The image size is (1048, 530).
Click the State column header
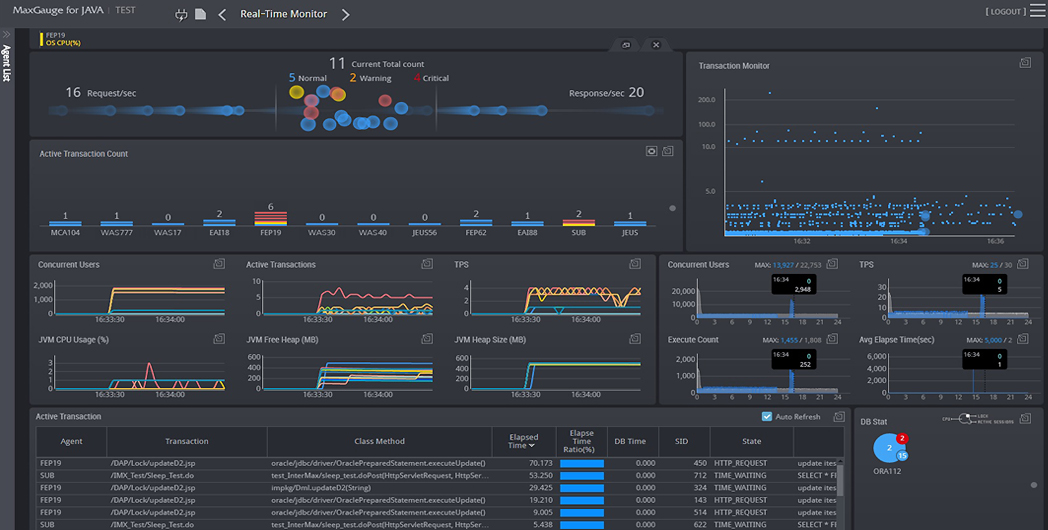pyautogui.click(x=751, y=441)
